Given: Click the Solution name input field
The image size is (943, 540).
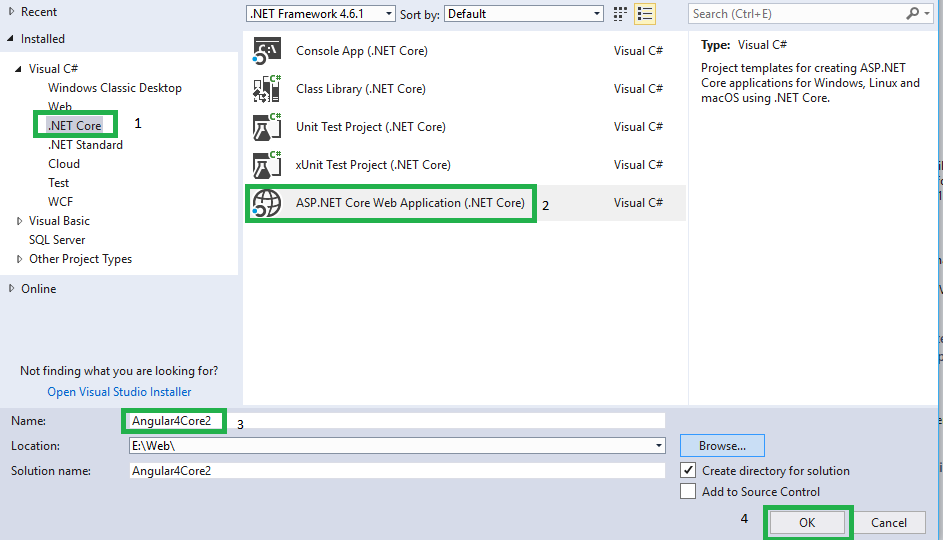Looking at the screenshot, I should pyautogui.click(x=397, y=470).
